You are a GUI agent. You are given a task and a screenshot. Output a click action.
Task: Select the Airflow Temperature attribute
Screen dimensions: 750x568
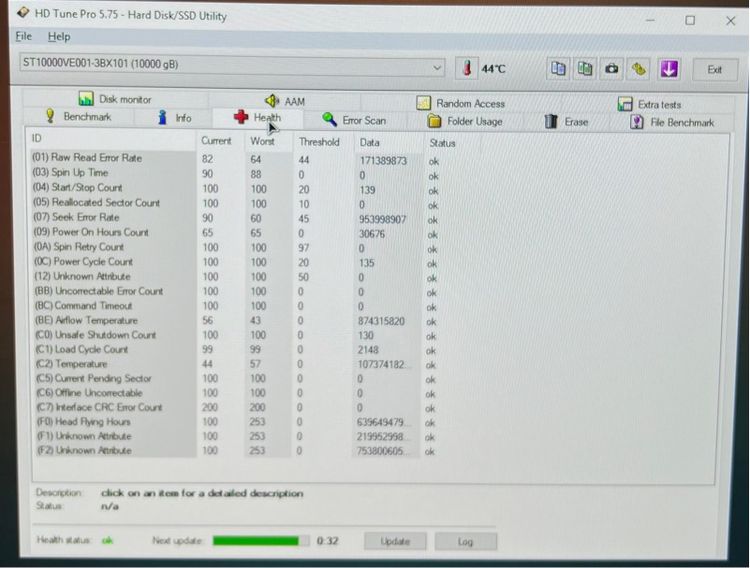[86, 320]
